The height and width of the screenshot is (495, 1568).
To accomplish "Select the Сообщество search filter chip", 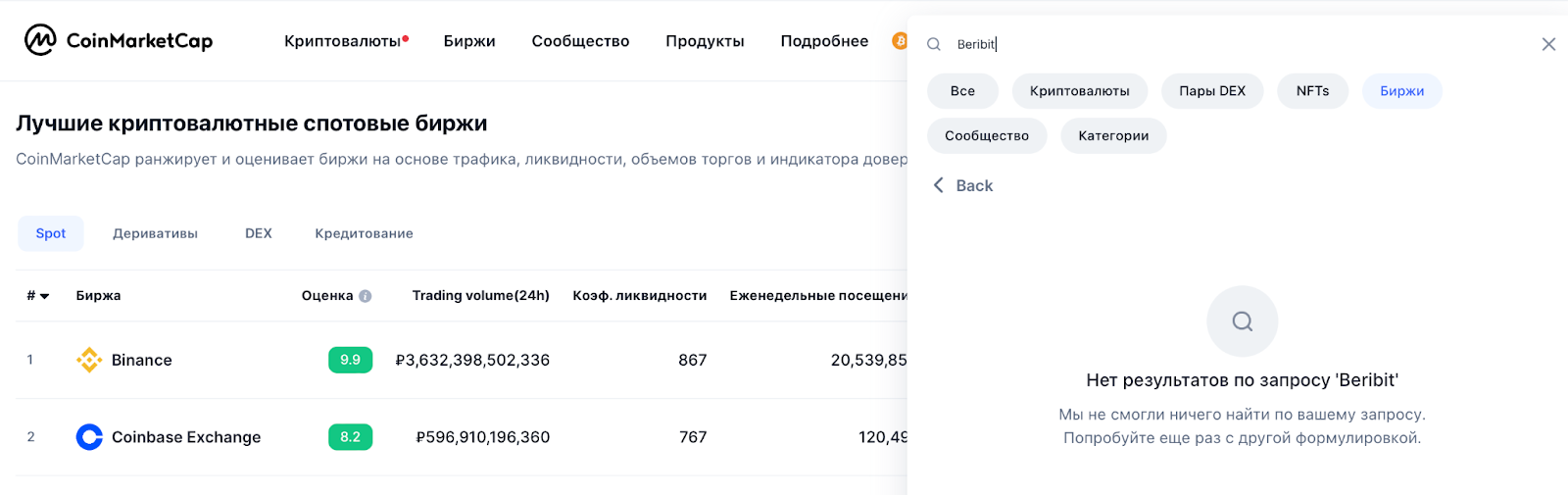I will pyautogui.click(x=987, y=136).
